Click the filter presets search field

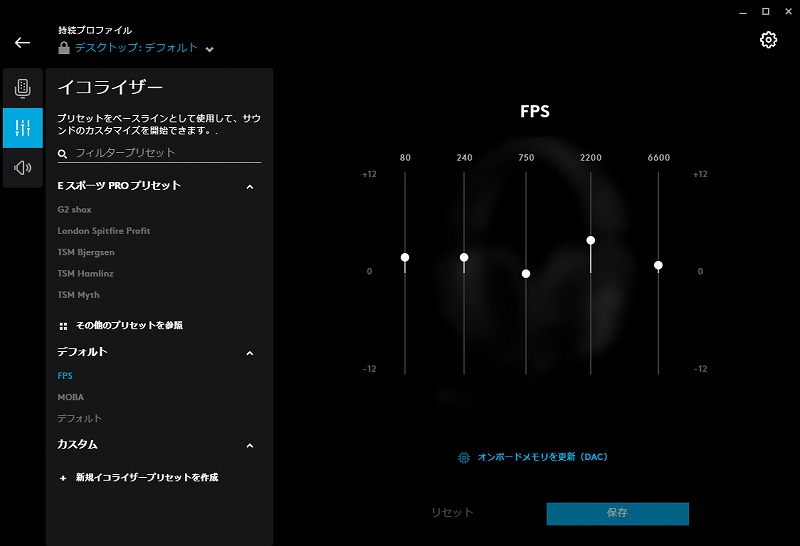click(x=159, y=153)
